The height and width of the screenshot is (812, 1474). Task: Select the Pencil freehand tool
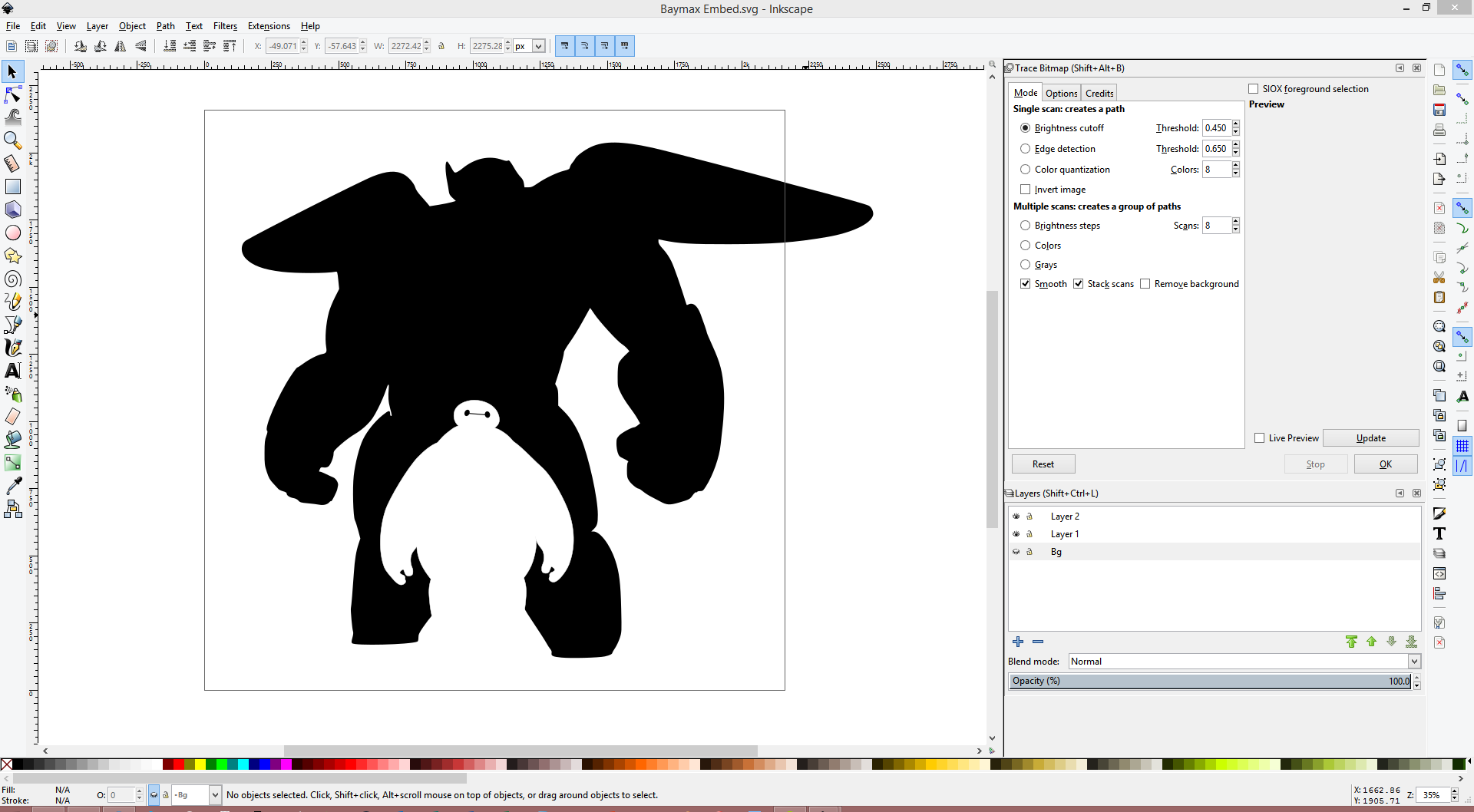[x=12, y=302]
